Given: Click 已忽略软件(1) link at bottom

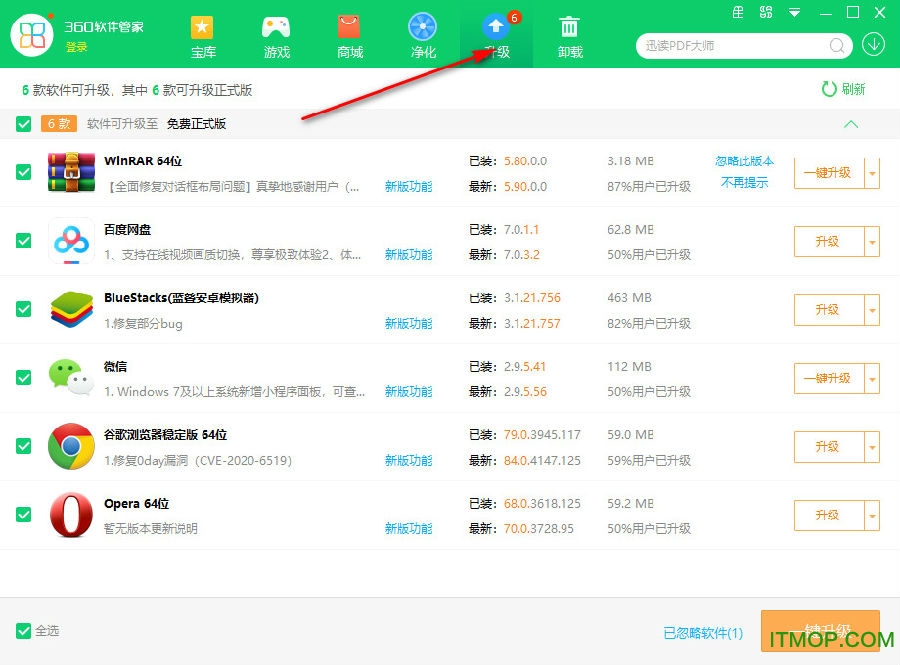Looking at the screenshot, I should click(702, 632).
